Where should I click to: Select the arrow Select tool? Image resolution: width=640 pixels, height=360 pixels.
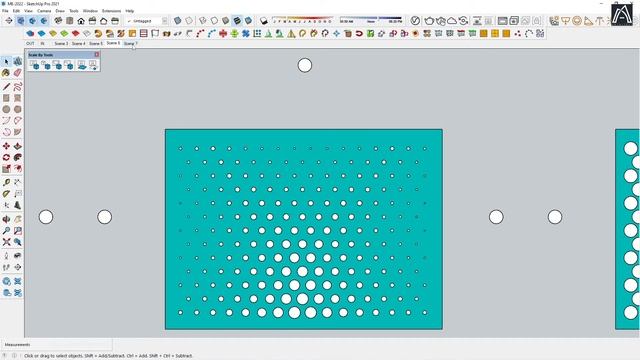(6, 61)
